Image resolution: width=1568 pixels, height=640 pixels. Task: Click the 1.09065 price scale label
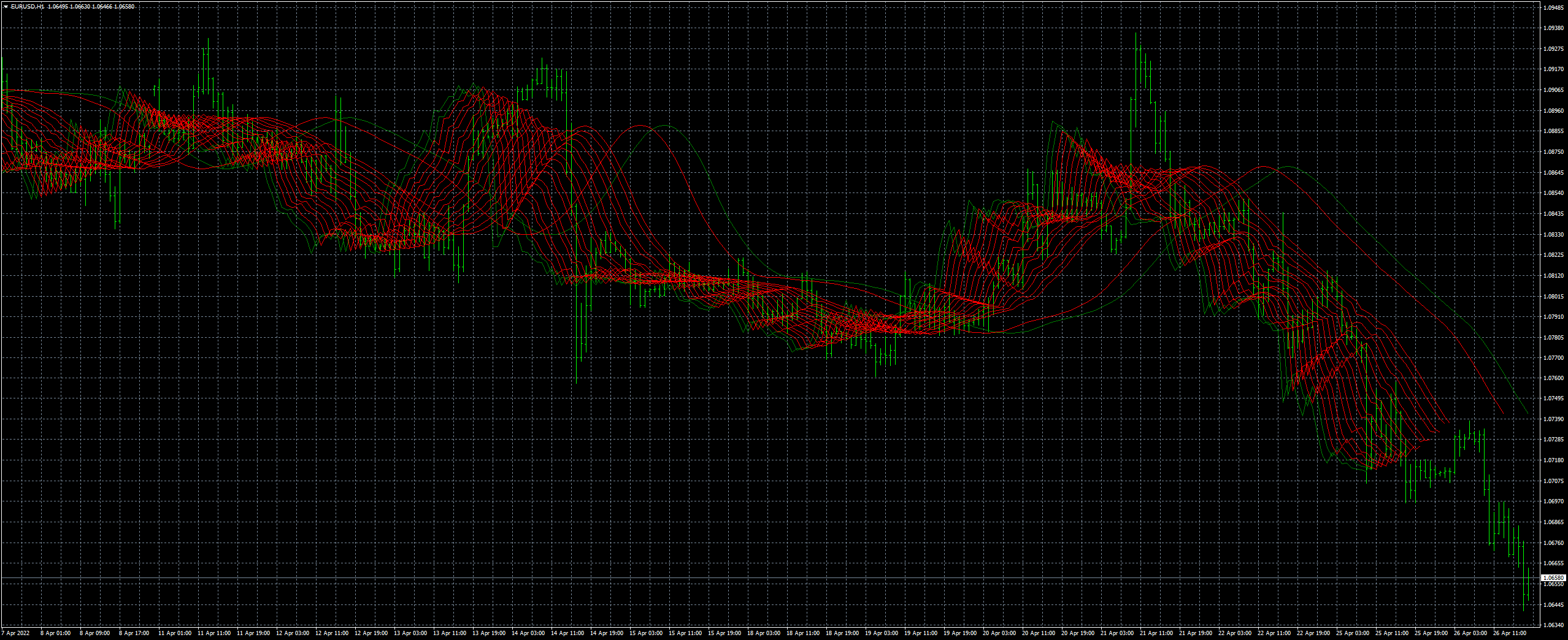1553,90
